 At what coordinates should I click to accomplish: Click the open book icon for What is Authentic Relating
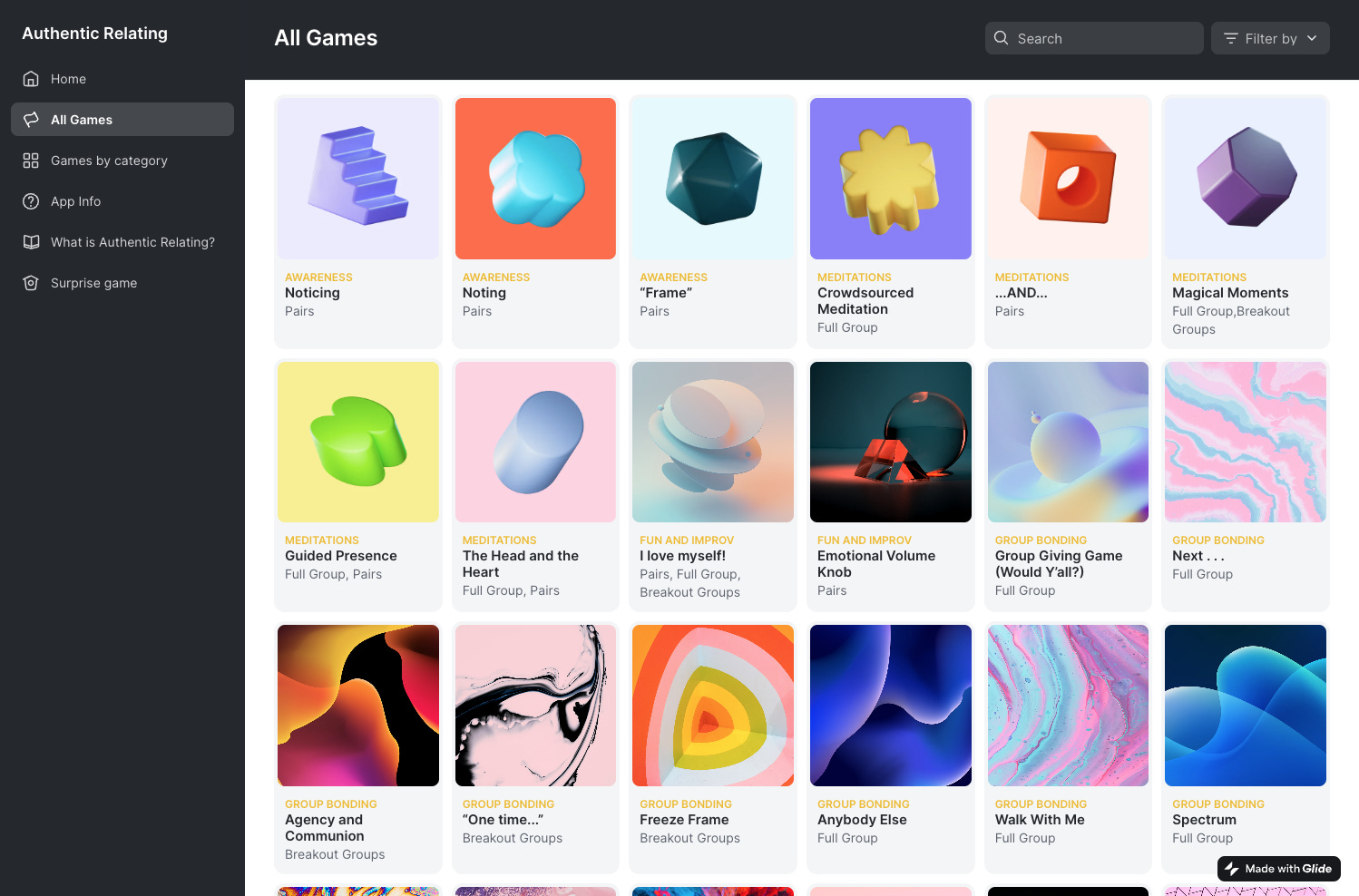coord(31,242)
